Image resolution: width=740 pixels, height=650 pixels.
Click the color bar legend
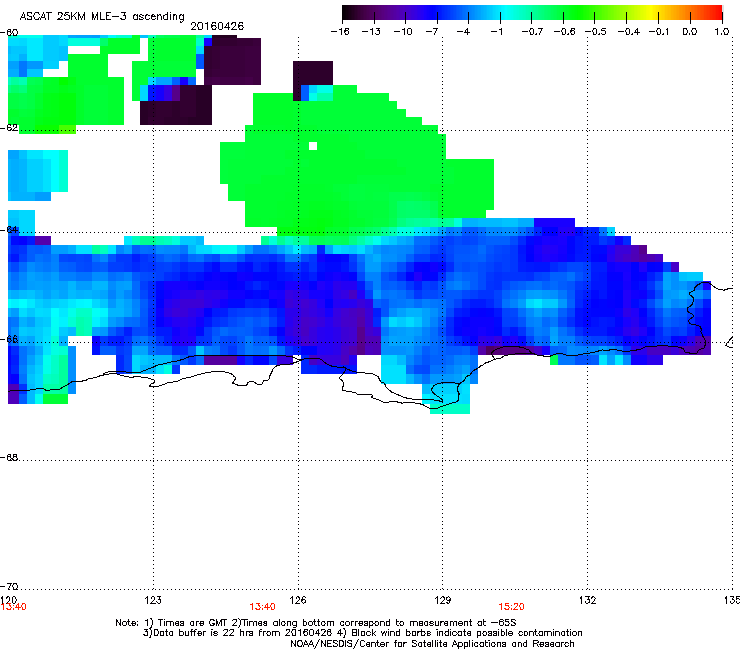pyautogui.click(x=532, y=13)
